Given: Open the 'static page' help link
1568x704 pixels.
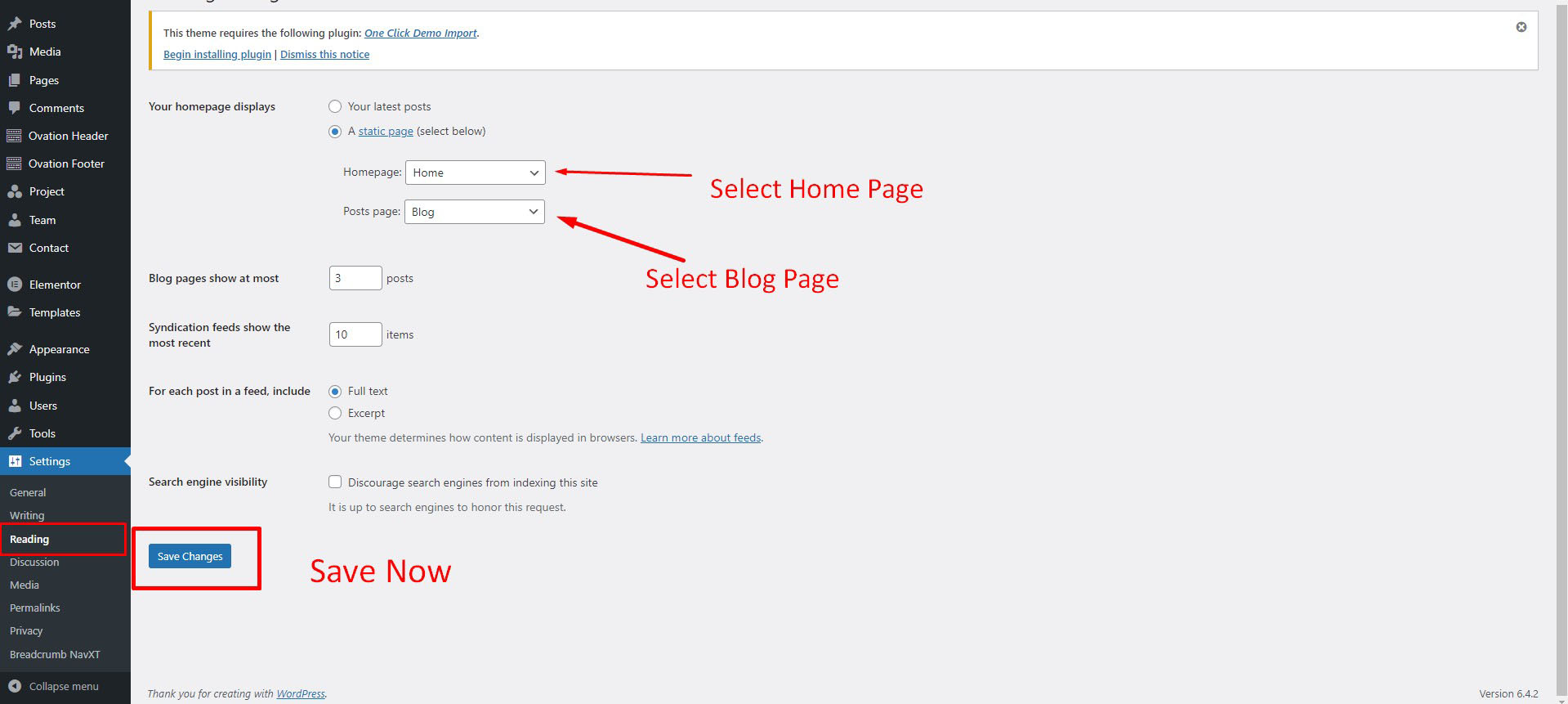Looking at the screenshot, I should (386, 131).
